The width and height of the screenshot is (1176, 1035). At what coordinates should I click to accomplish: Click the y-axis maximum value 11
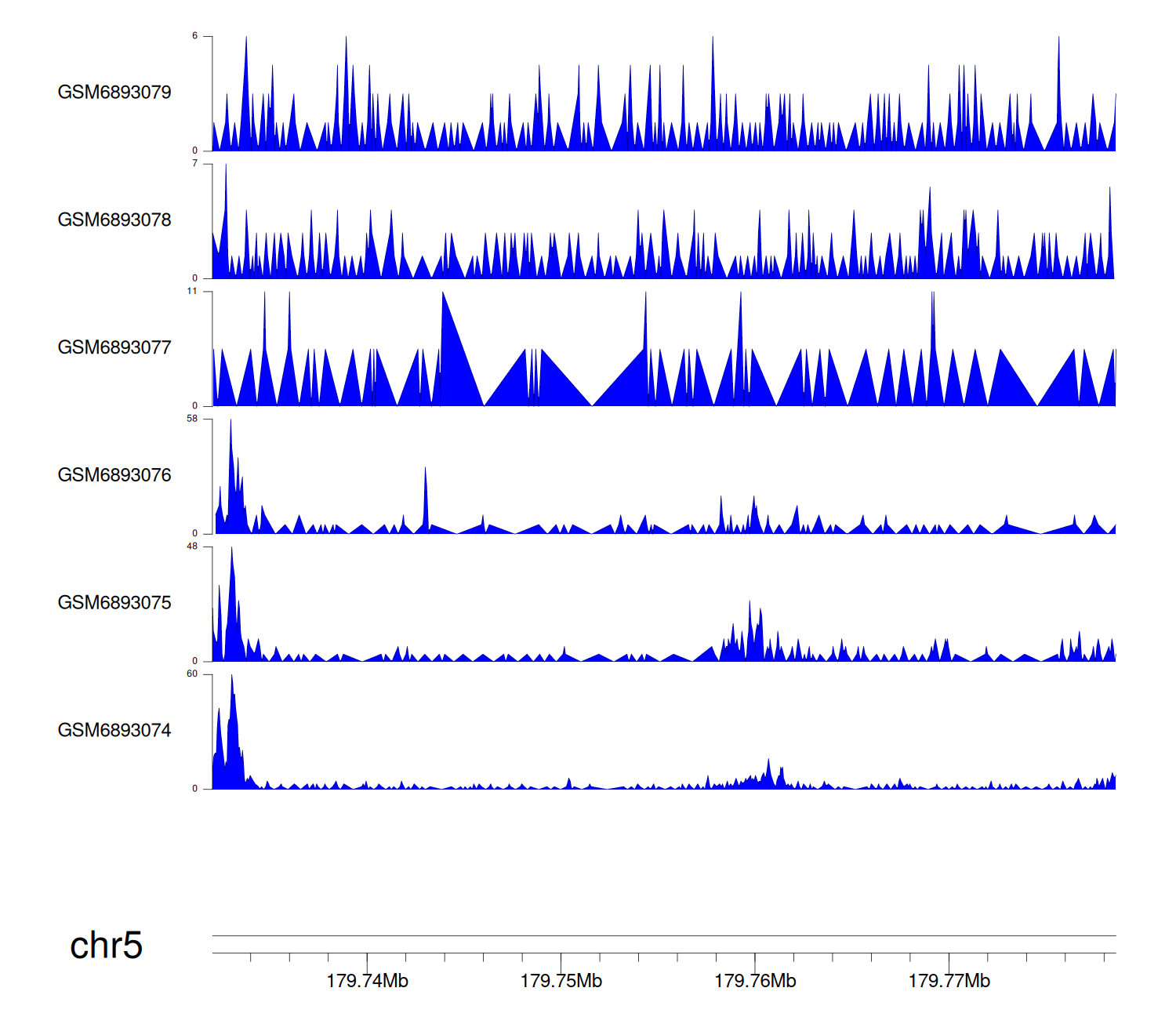coord(192,291)
